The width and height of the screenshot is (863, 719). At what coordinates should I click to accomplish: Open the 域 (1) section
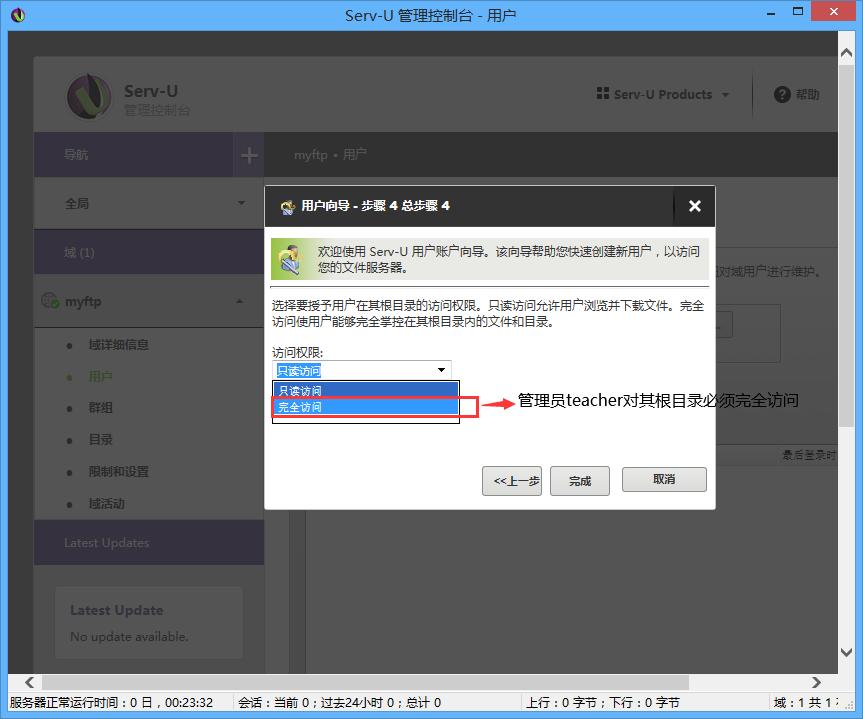[x=149, y=252]
